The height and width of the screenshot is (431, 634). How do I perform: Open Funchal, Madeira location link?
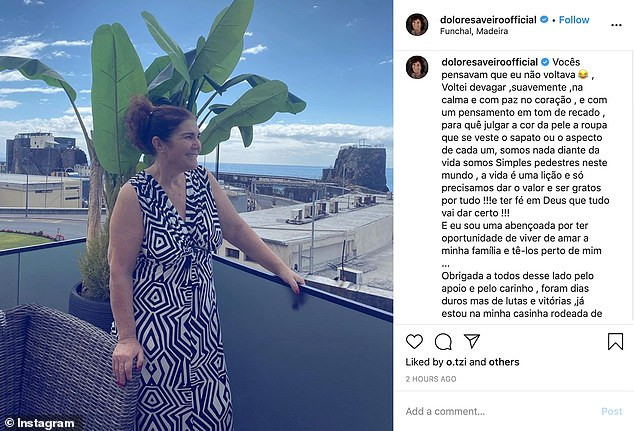click(474, 31)
